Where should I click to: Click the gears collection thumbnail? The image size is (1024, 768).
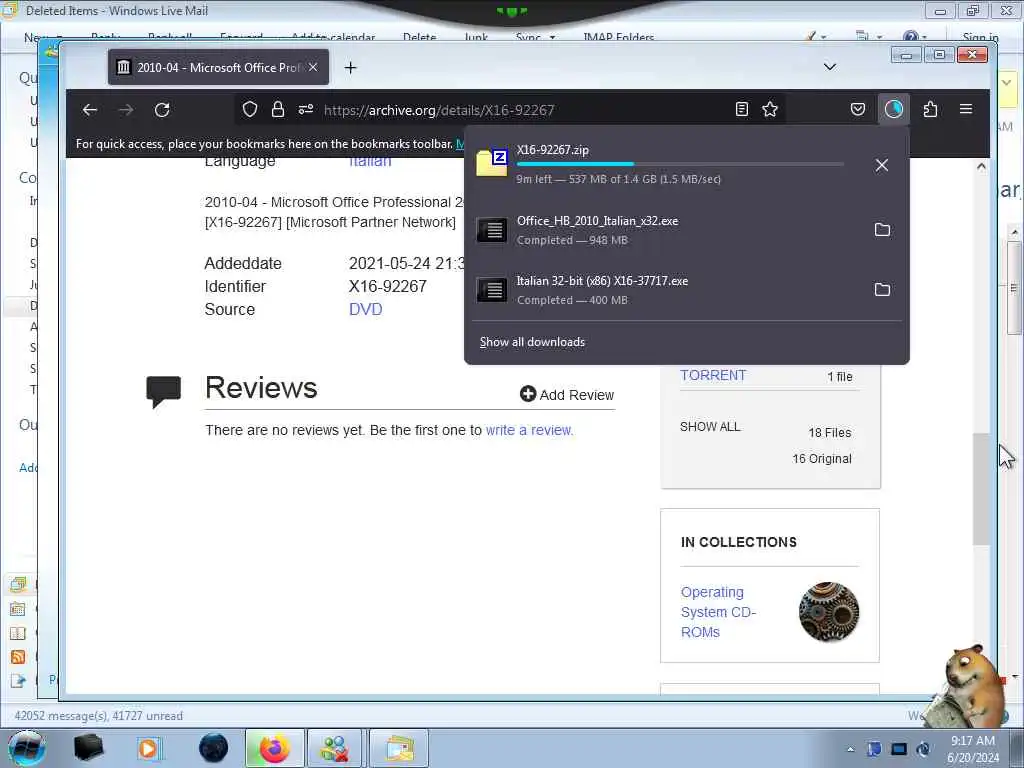829,612
